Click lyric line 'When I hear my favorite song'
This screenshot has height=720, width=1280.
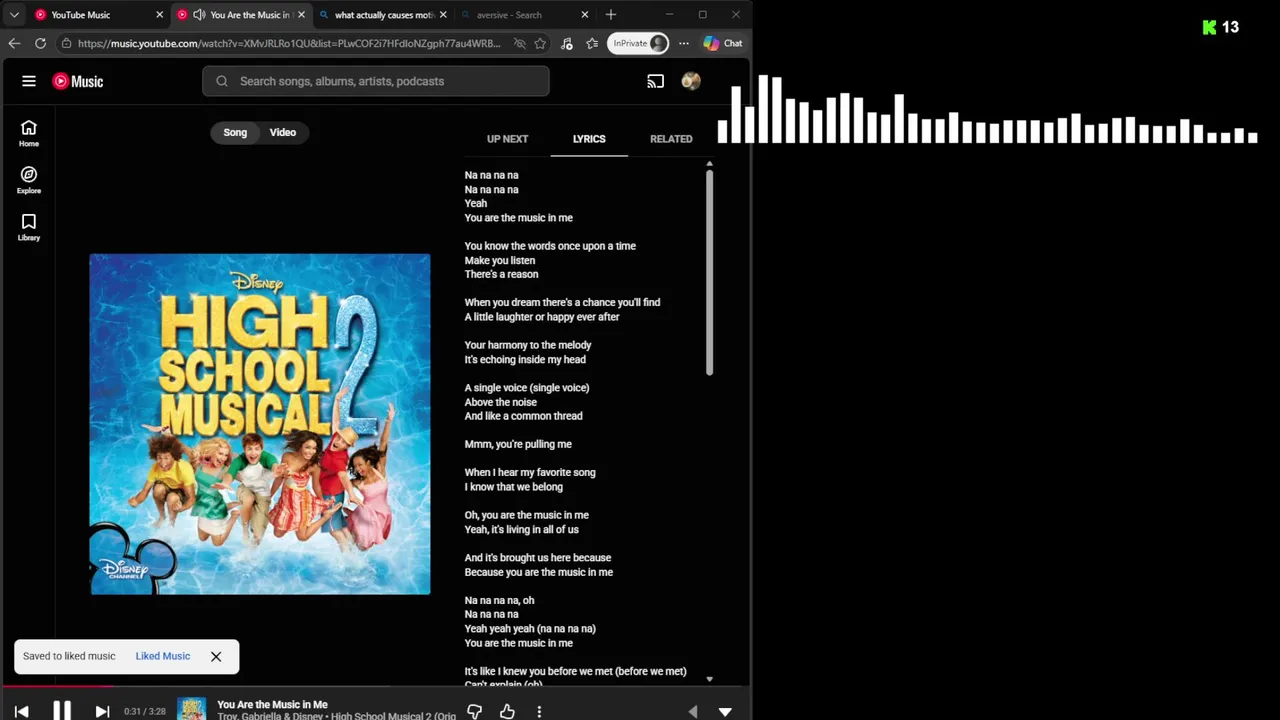click(530, 473)
